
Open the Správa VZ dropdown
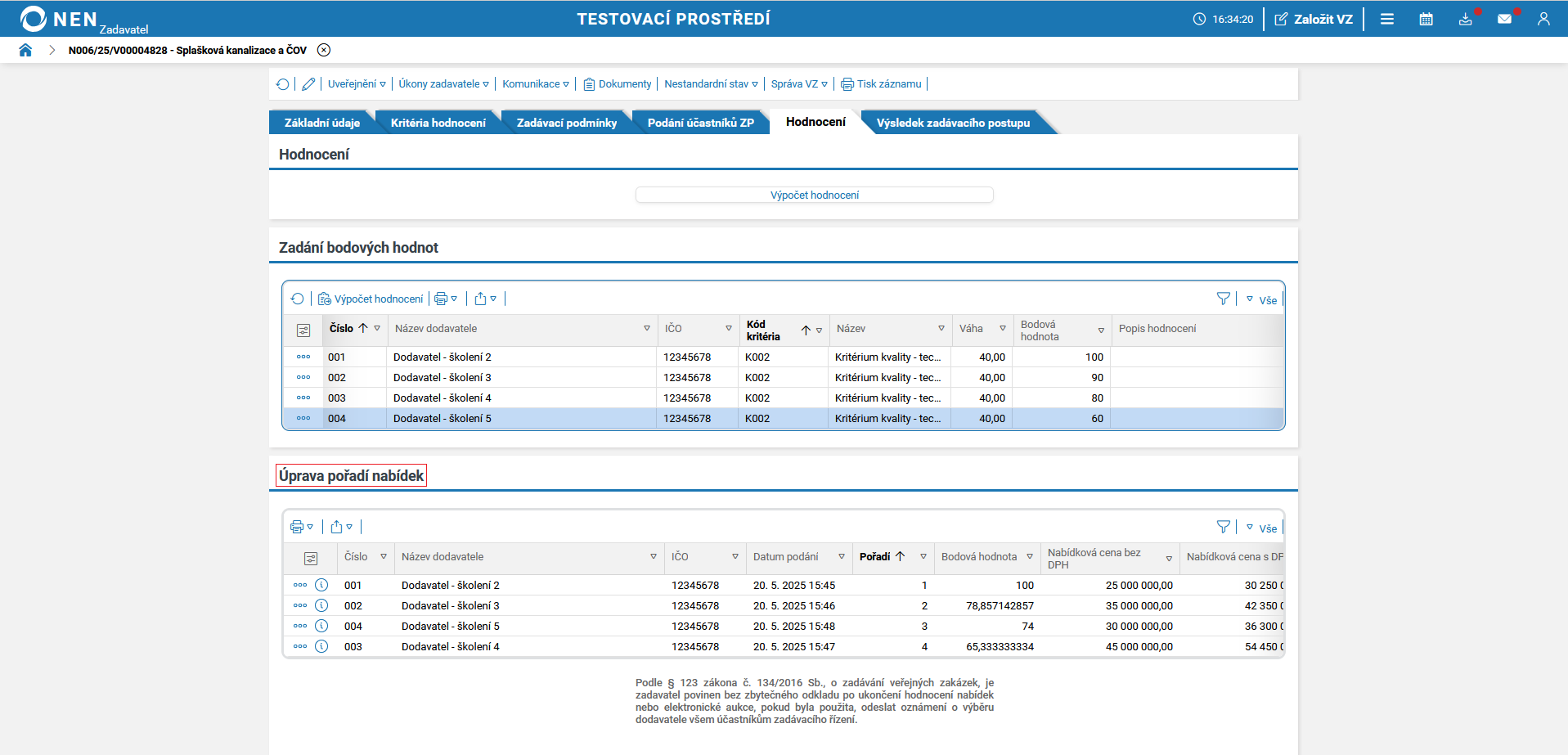click(x=798, y=84)
